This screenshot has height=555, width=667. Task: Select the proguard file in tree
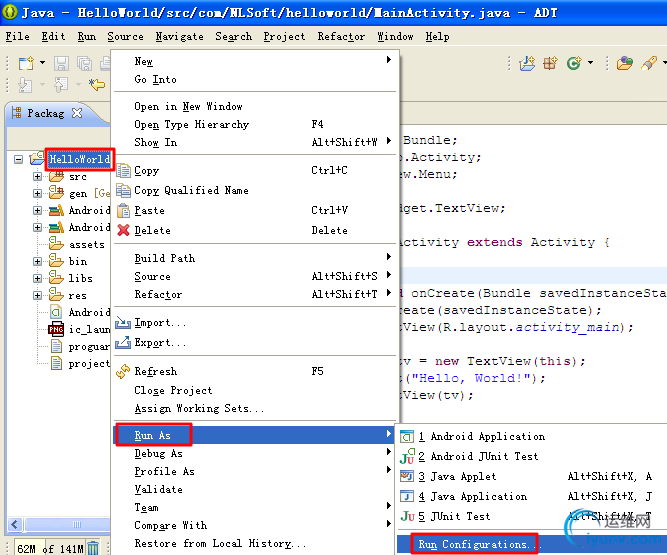89,347
